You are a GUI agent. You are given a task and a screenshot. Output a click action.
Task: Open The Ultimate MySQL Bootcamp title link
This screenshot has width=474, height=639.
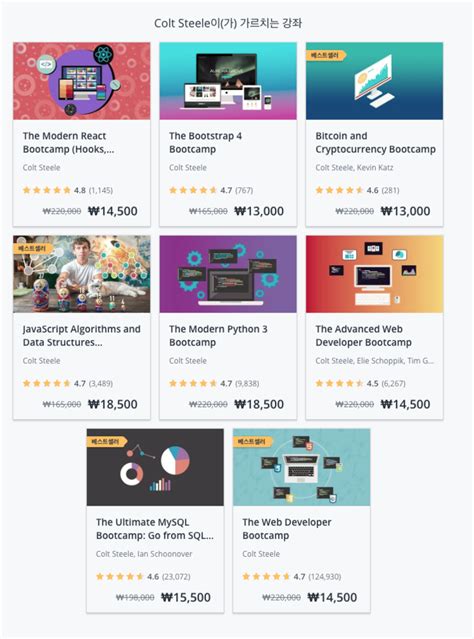[155, 529]
